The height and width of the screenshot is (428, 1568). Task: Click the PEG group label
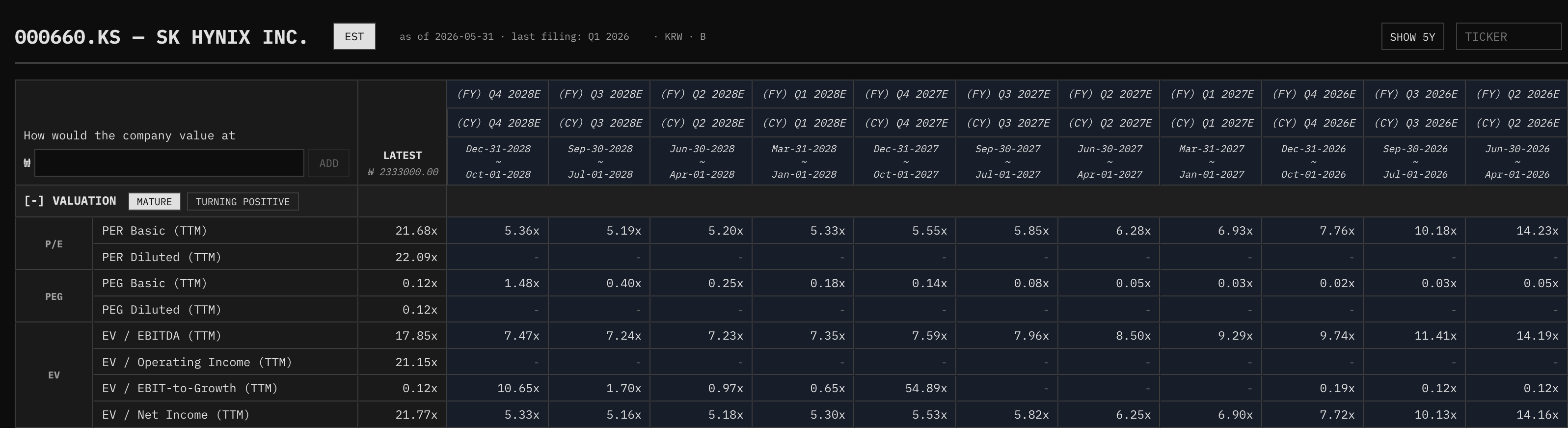pos(54,296)
